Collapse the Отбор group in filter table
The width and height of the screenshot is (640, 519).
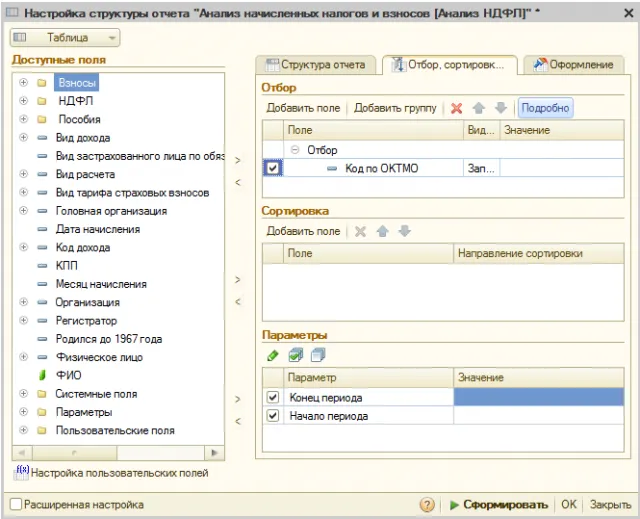pyautogui.click(x=295, y=150)
